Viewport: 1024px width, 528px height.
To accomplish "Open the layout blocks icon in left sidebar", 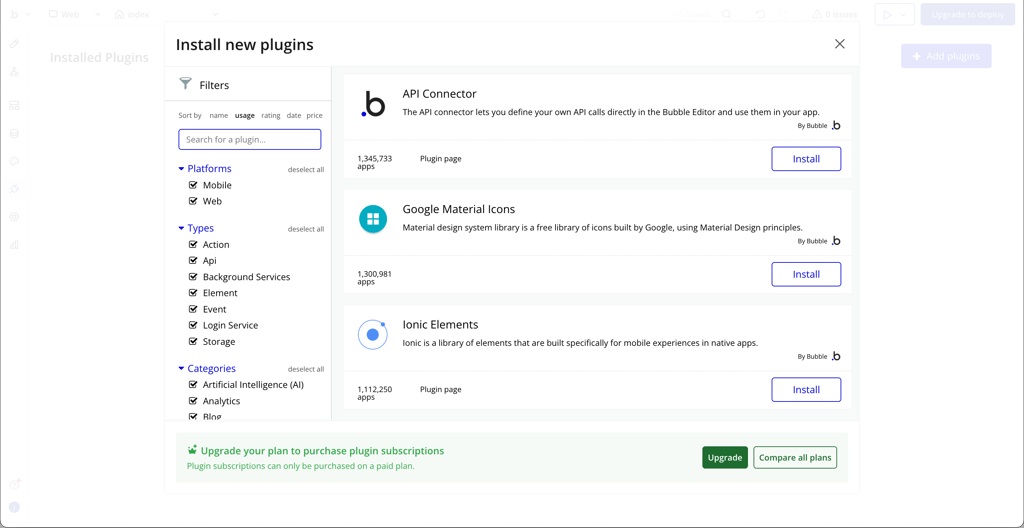I will click(14, 105).
